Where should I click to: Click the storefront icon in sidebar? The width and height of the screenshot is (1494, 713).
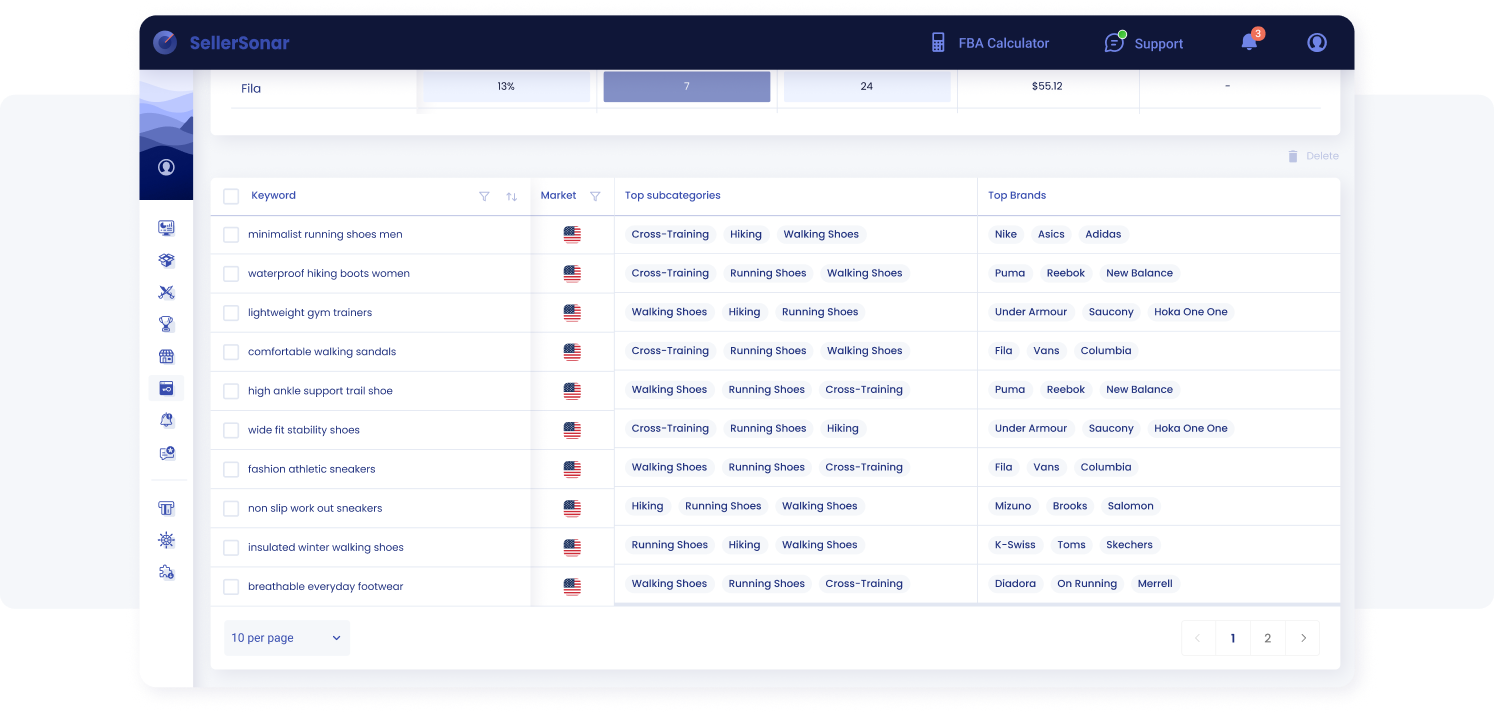click(166, 356)
